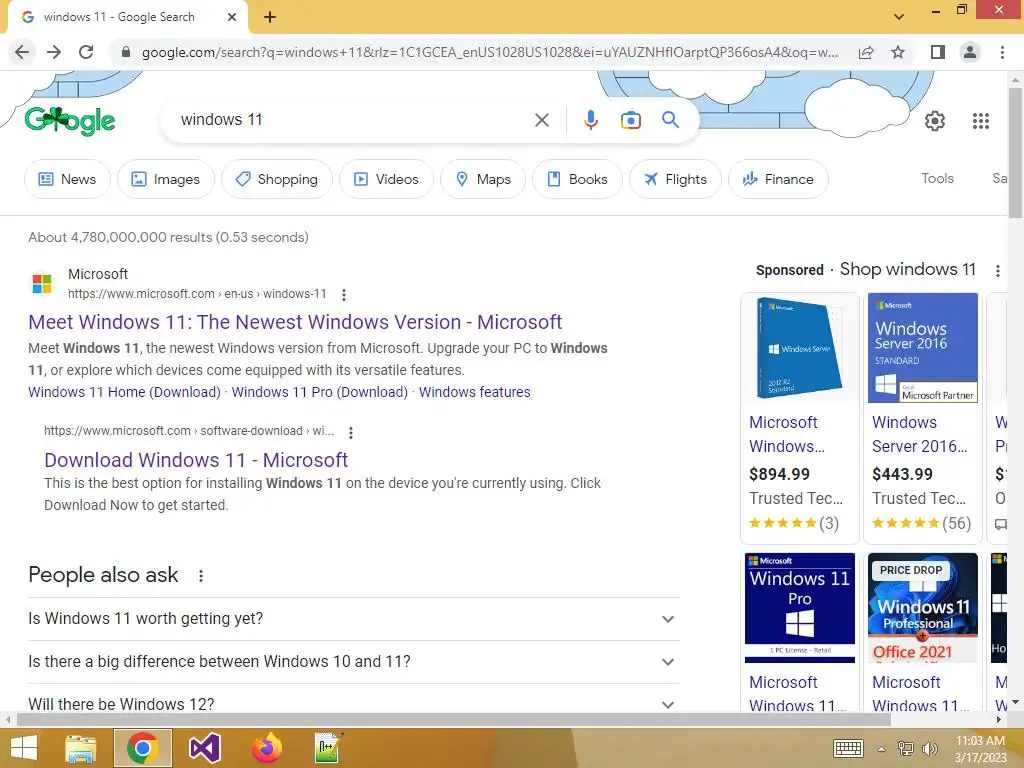Expand 'Is Windows 11 worth getting yet?'
The width and height of the screenshot is (1024, 768).
[x=353, y=618]
